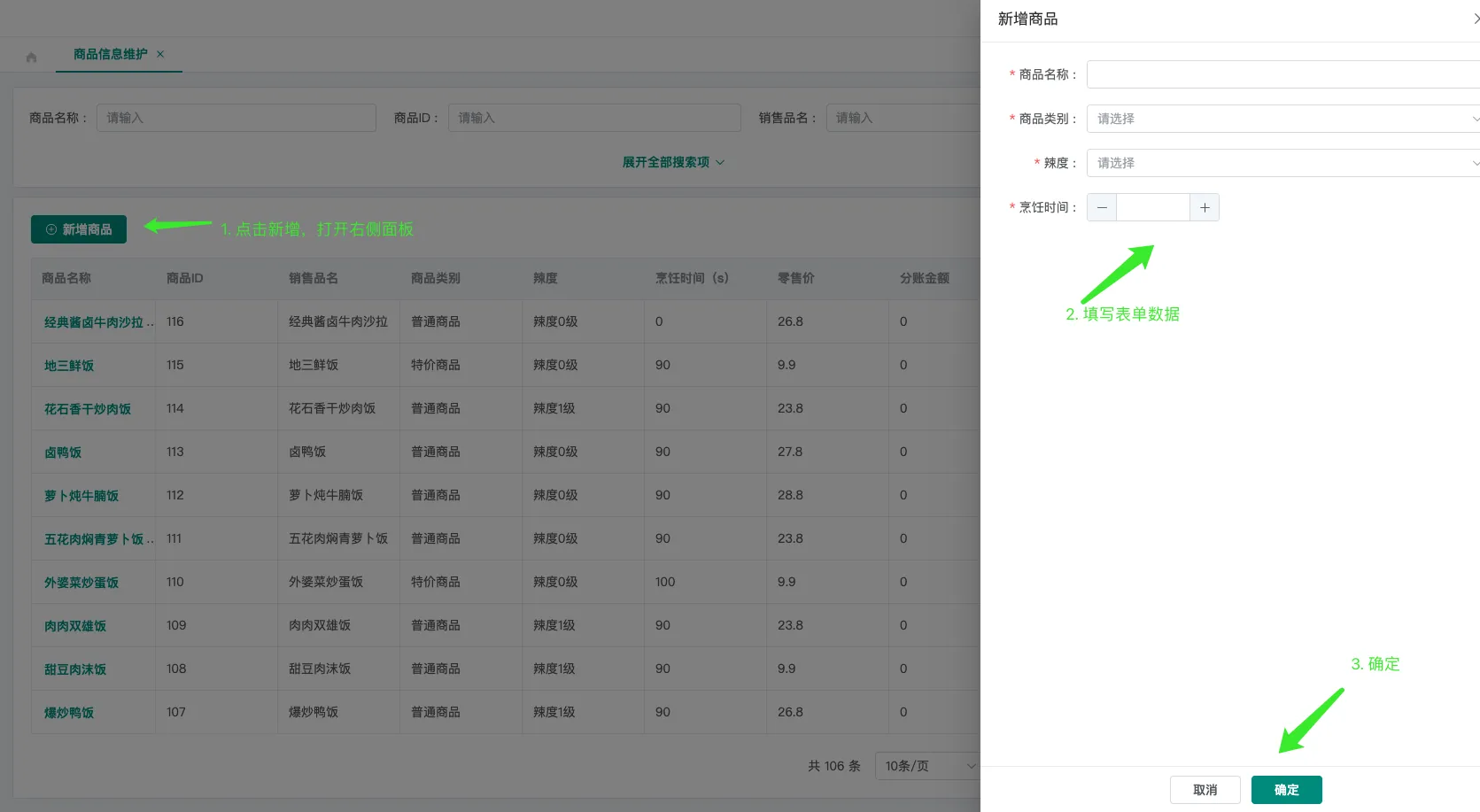Expand 展开全部搜索项 search options
Viewport: 1480px width, 812px height.
(673, 162)
